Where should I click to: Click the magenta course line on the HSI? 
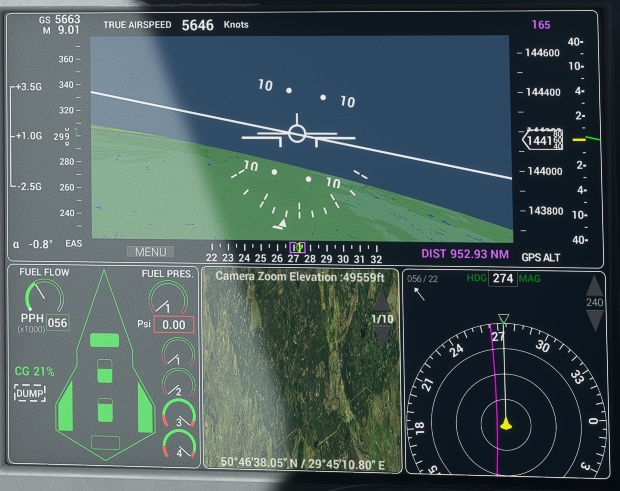(494, 399)
